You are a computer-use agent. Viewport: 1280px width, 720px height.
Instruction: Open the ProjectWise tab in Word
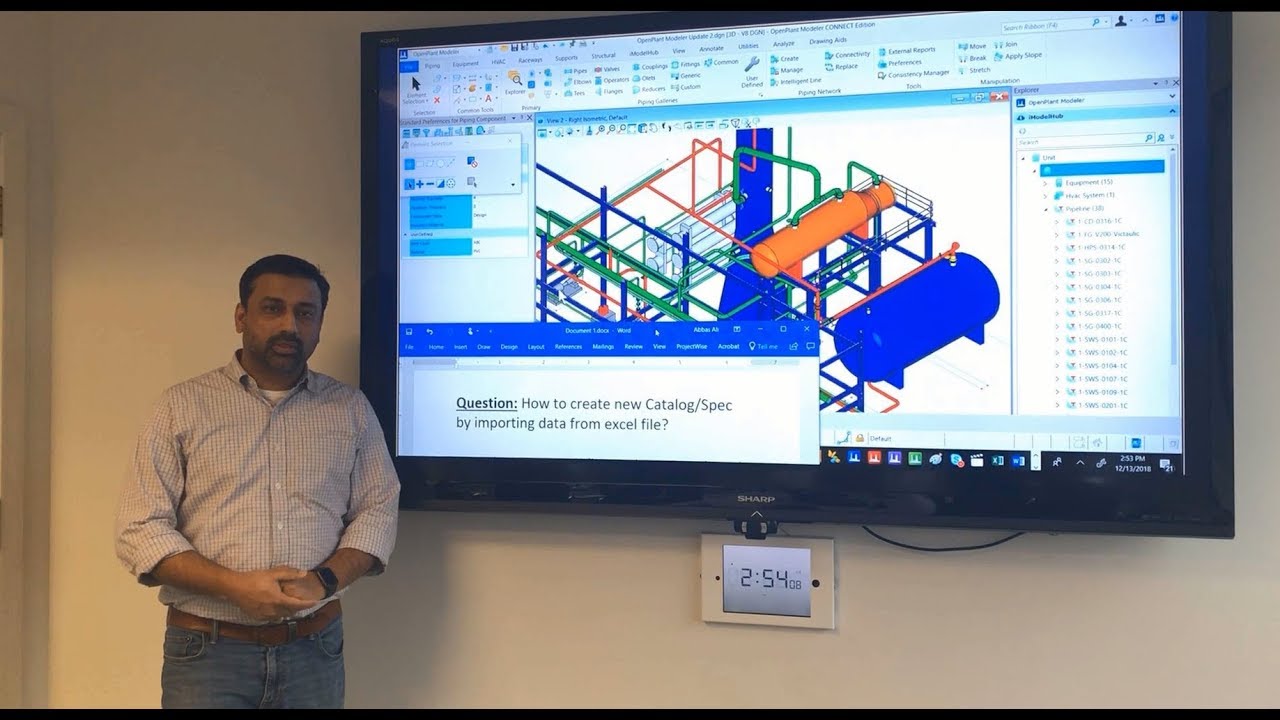[x=692, y=347]
